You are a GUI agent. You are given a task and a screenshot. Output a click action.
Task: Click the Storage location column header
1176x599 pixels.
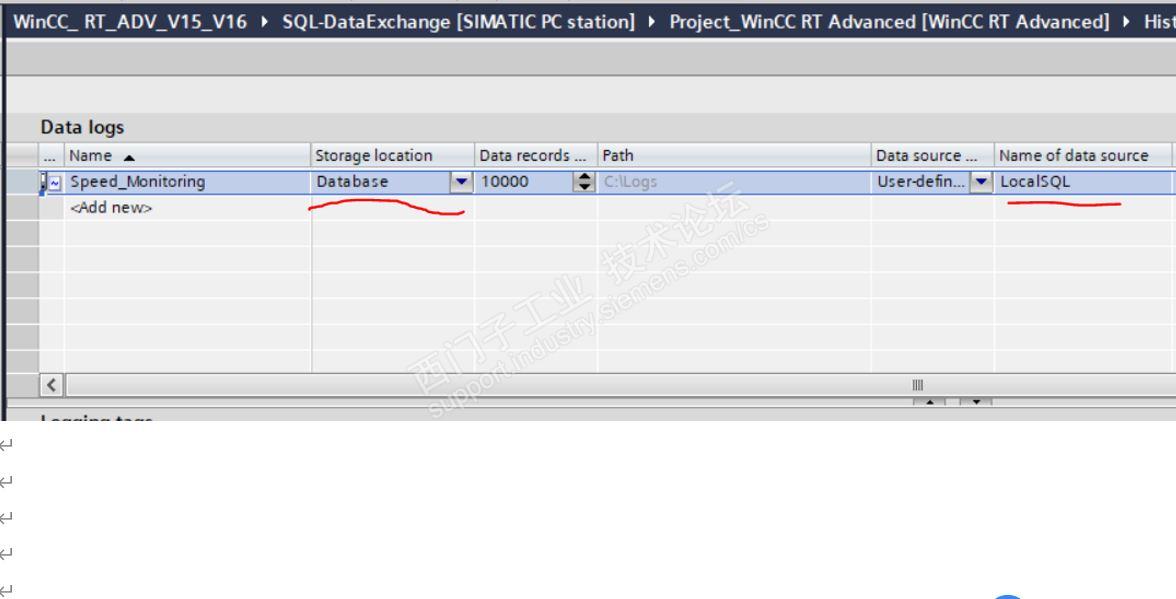392,155
